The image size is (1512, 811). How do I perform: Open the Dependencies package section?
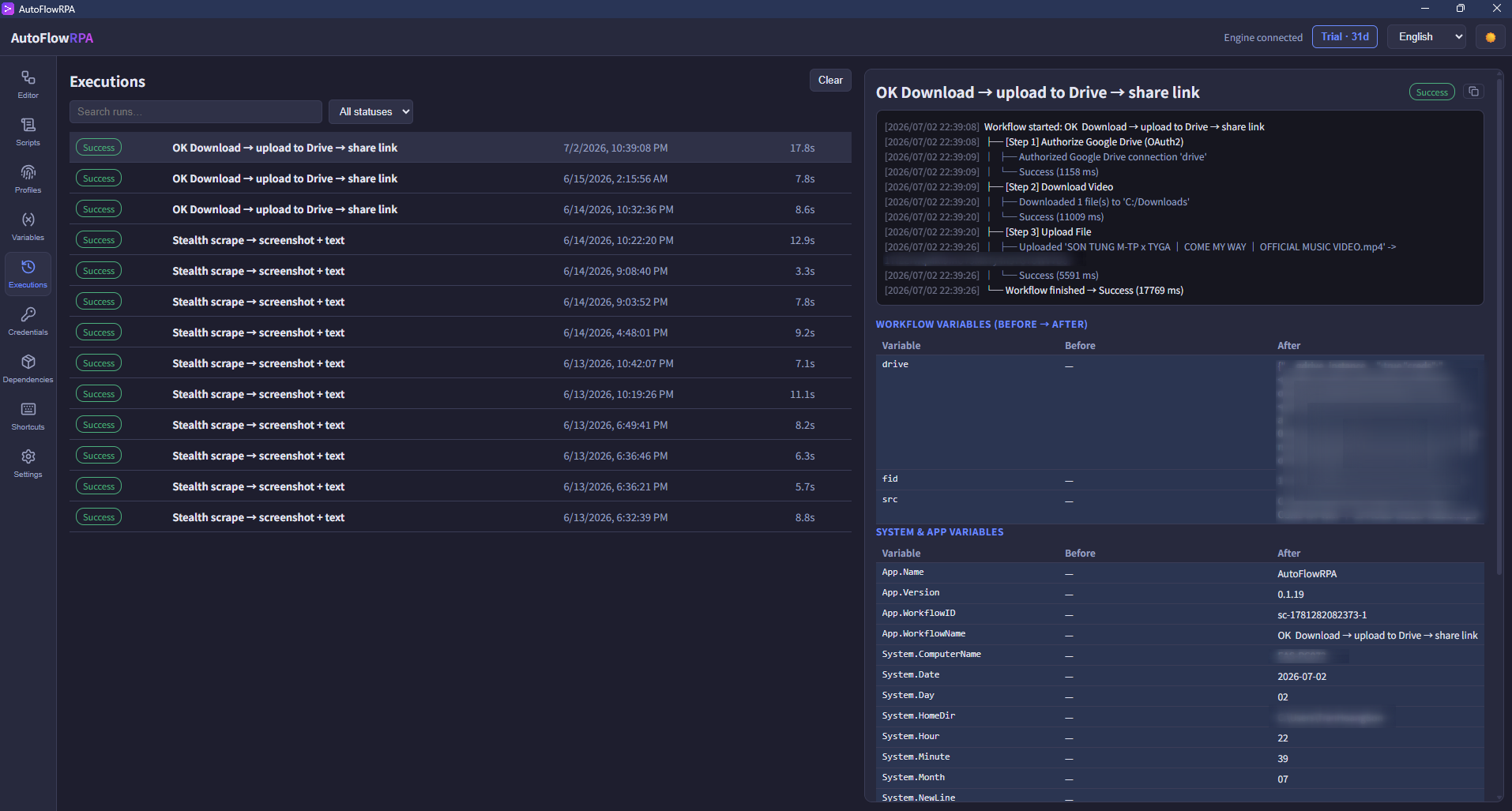[x=28, y=369]
